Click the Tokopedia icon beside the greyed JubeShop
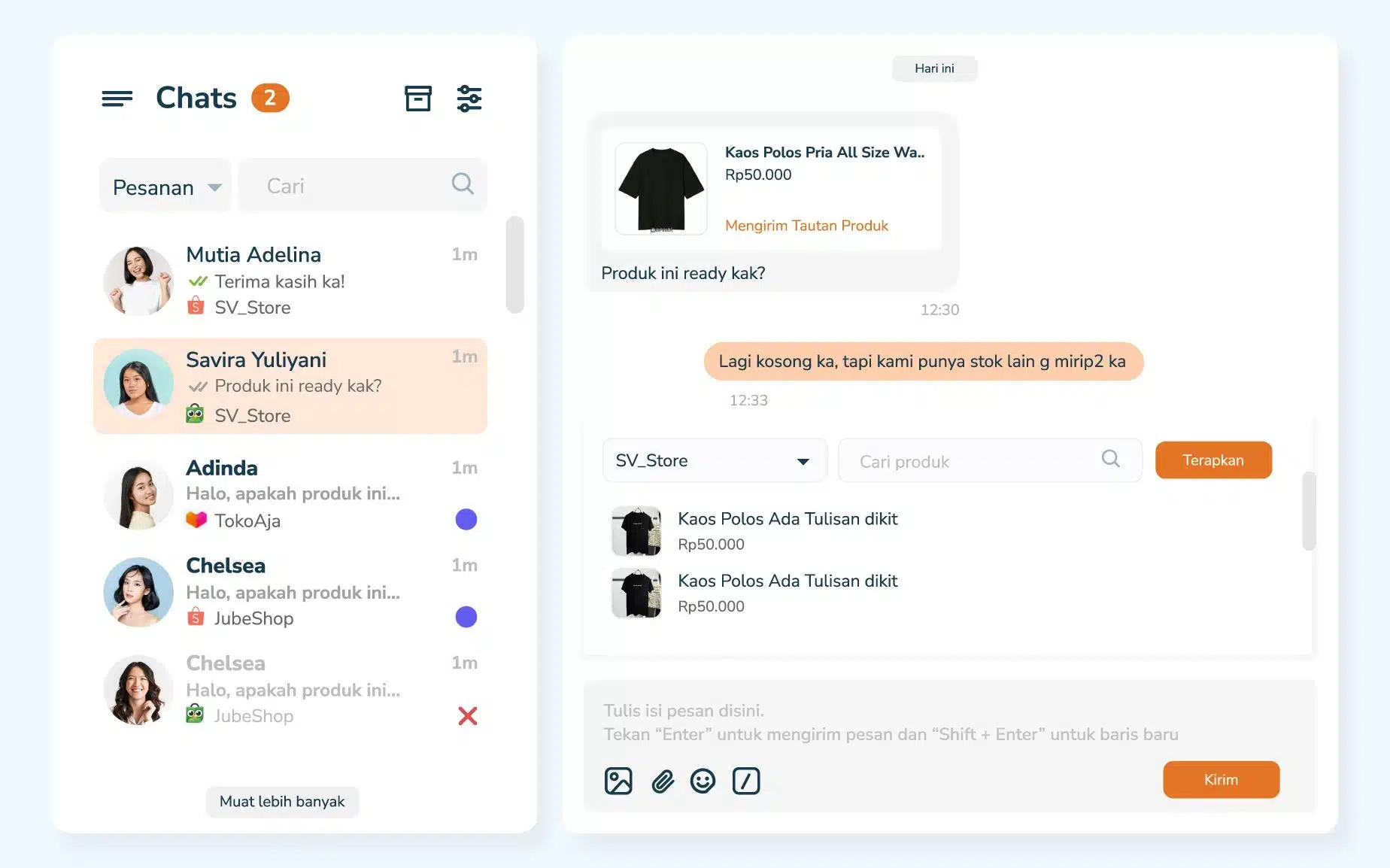The width and height of the screenshot is (1390, 868). pyautogui.click(x=195, y=714)
